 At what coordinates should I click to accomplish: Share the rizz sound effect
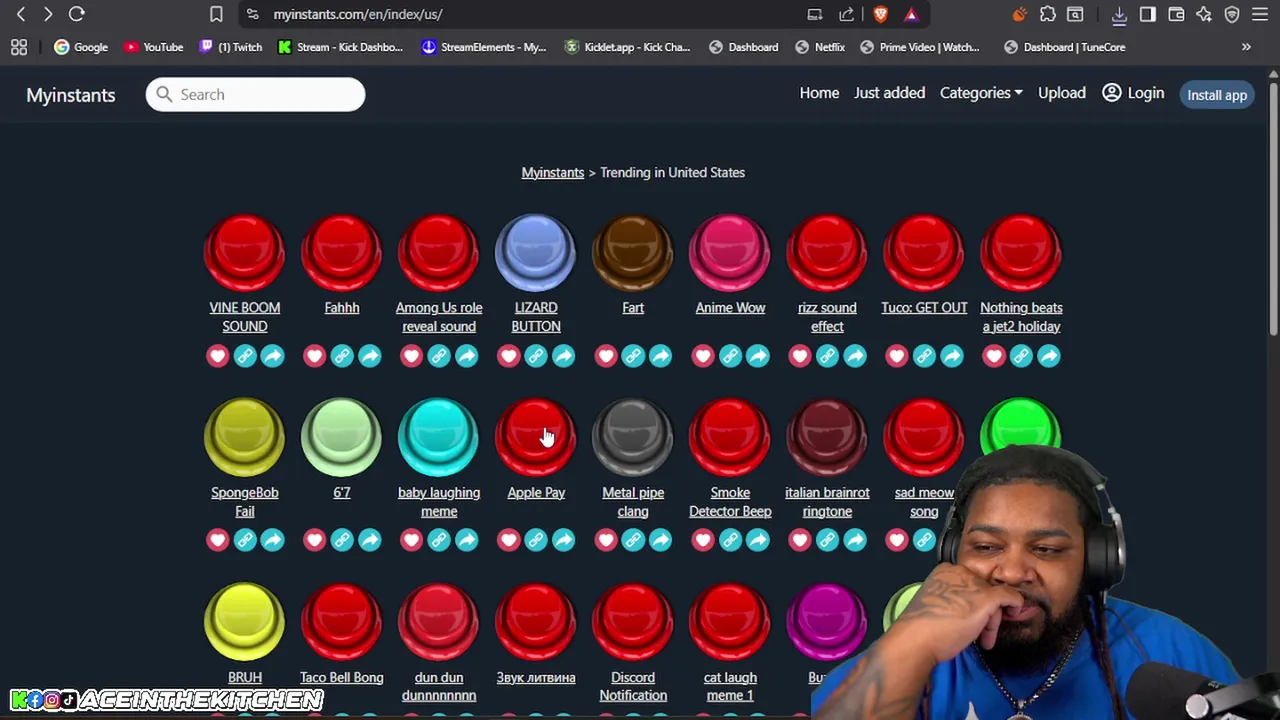coord(855,356)
